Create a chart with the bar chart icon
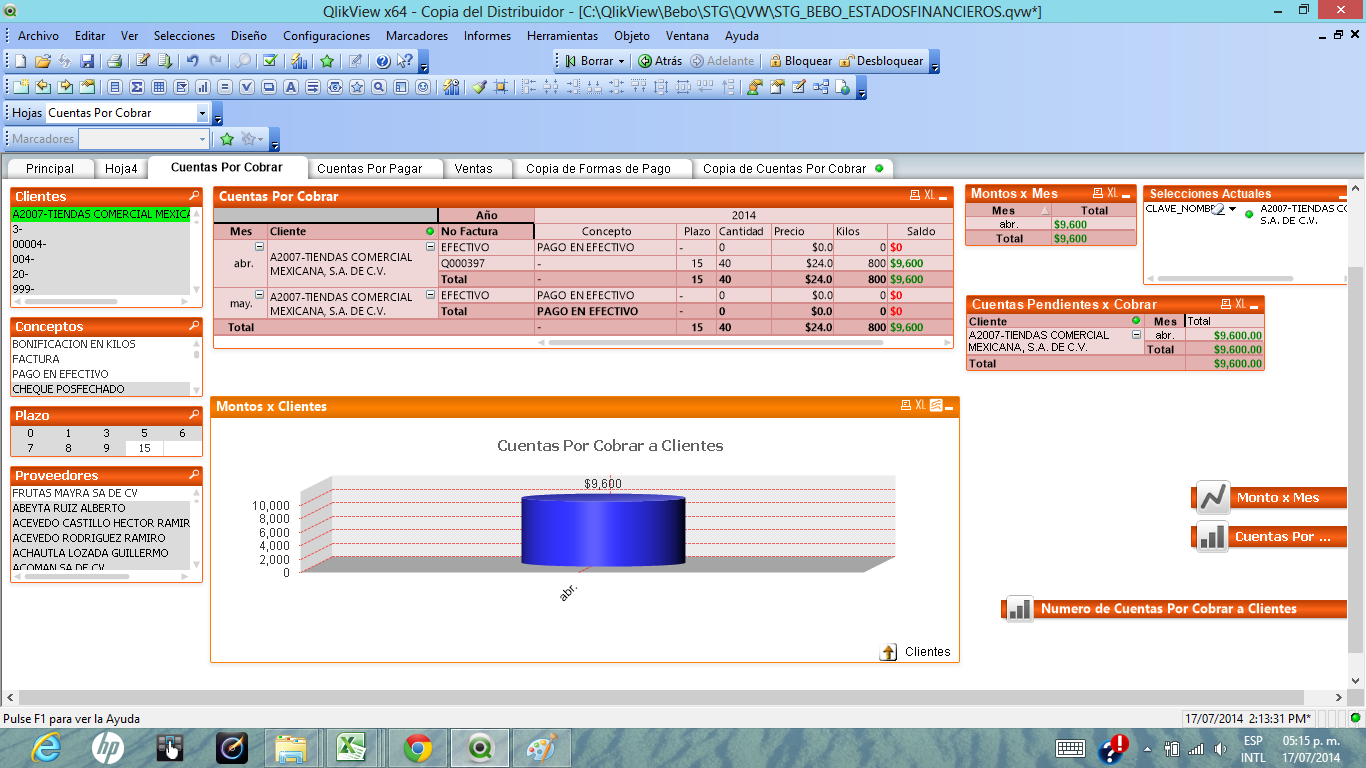The image size is (1366, 768). pos(203,87)
